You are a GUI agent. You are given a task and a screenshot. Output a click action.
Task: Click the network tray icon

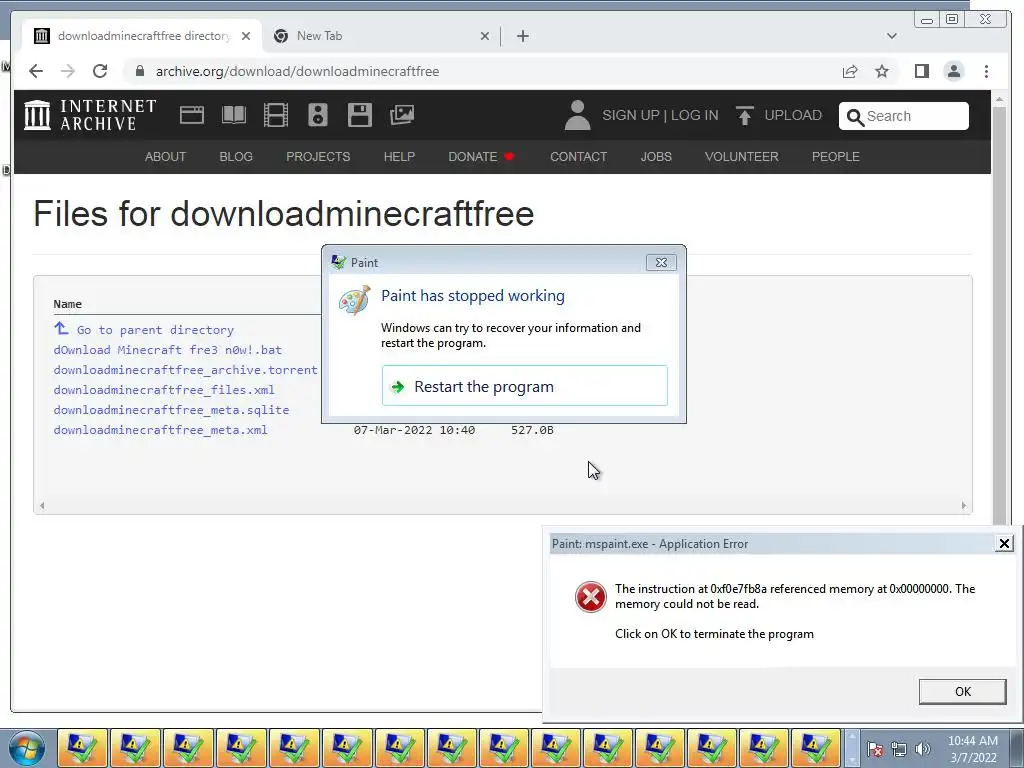coord(899,749)
